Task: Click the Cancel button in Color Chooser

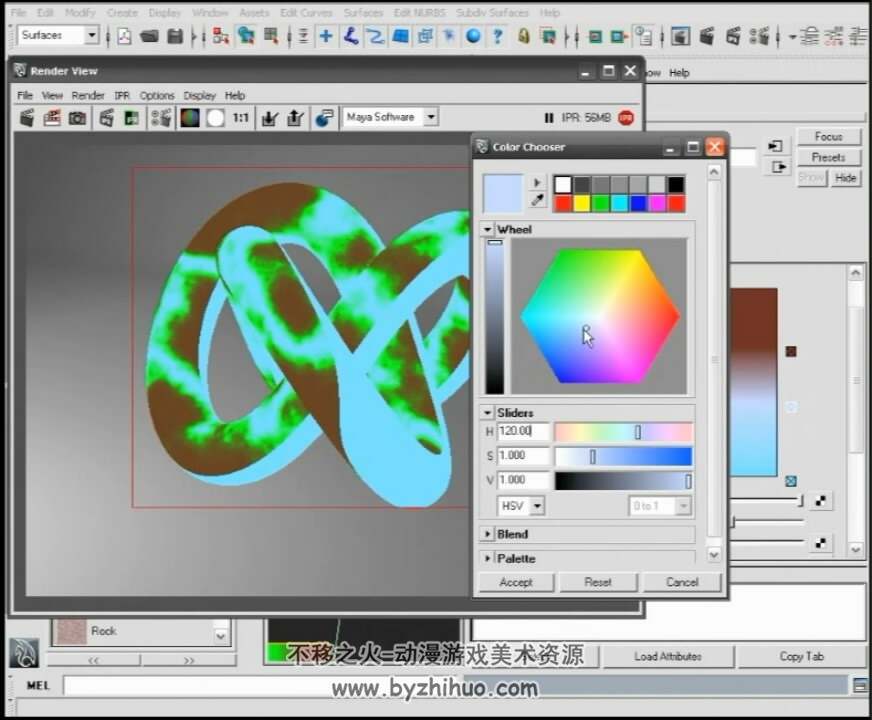Action: 682,582
